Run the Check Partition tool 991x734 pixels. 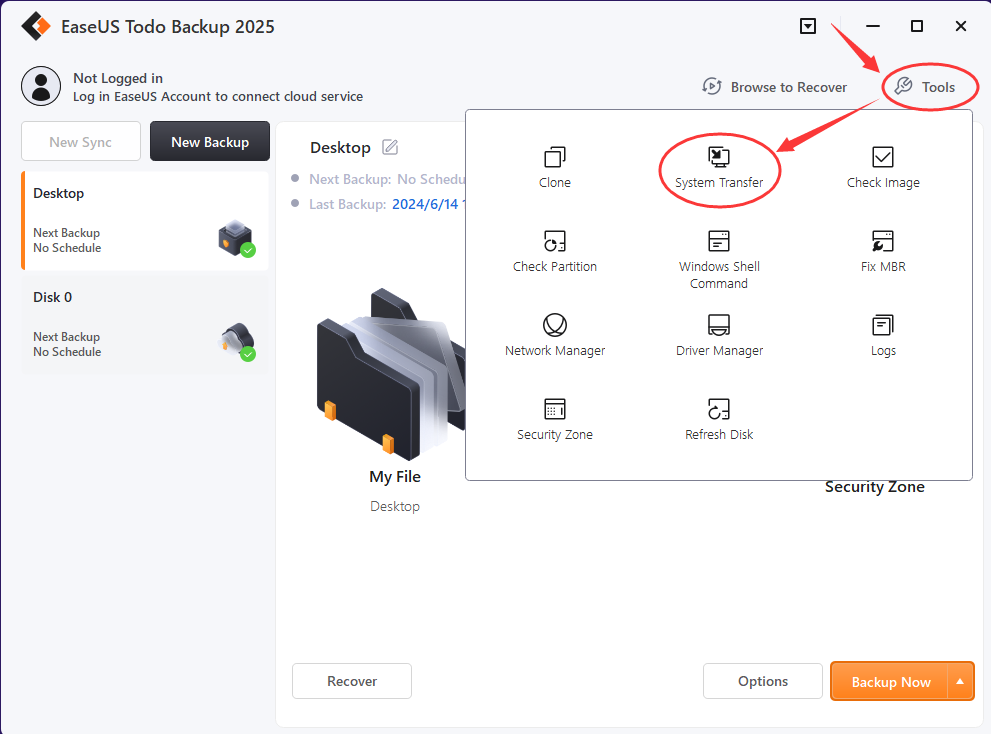pos(554,252)
